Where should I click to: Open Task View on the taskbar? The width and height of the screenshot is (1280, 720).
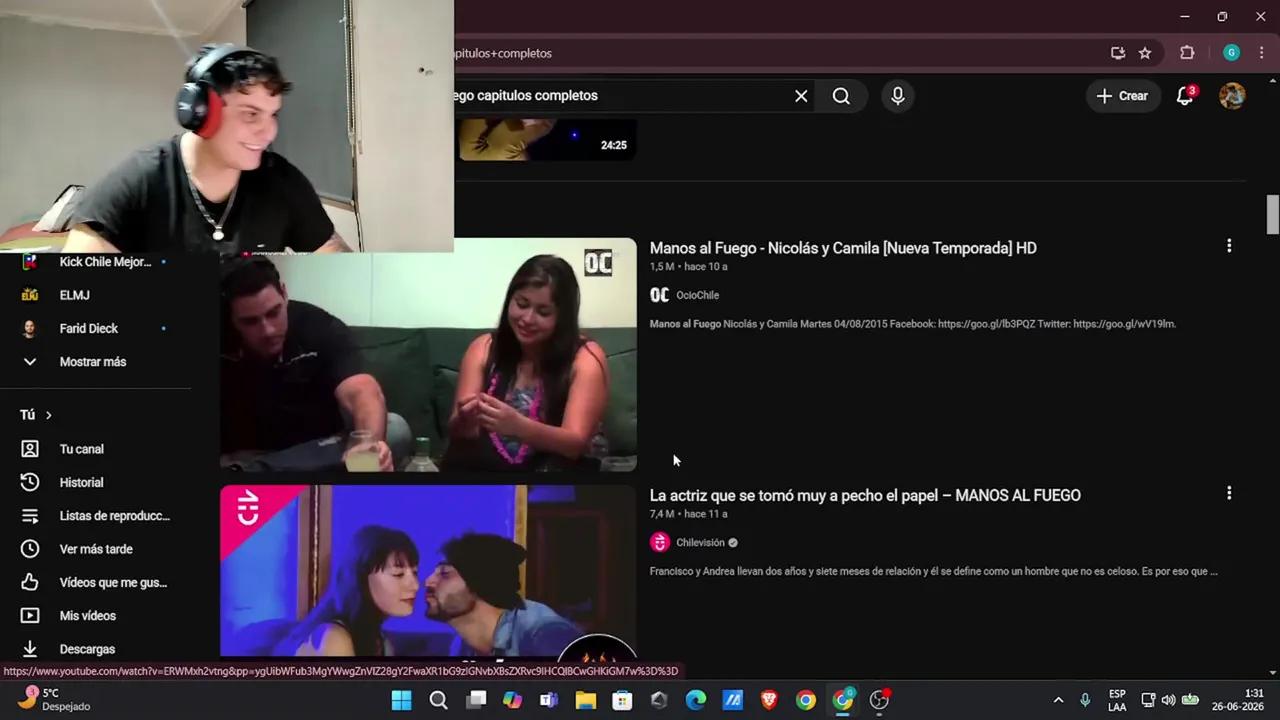click(476, 700)
